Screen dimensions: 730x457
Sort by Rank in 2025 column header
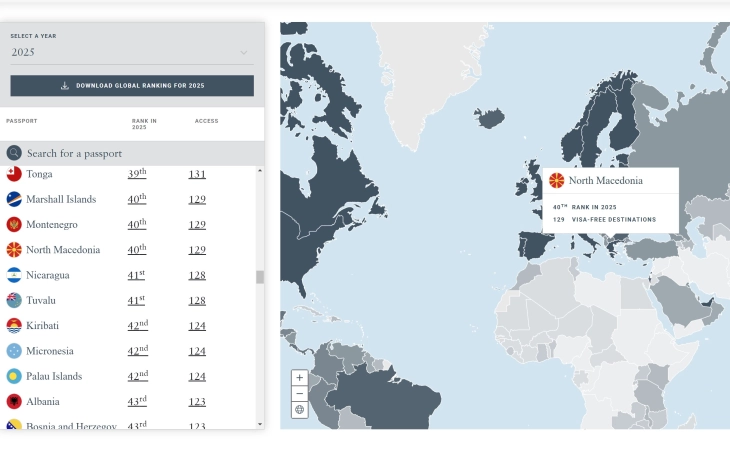coord(139,124)
